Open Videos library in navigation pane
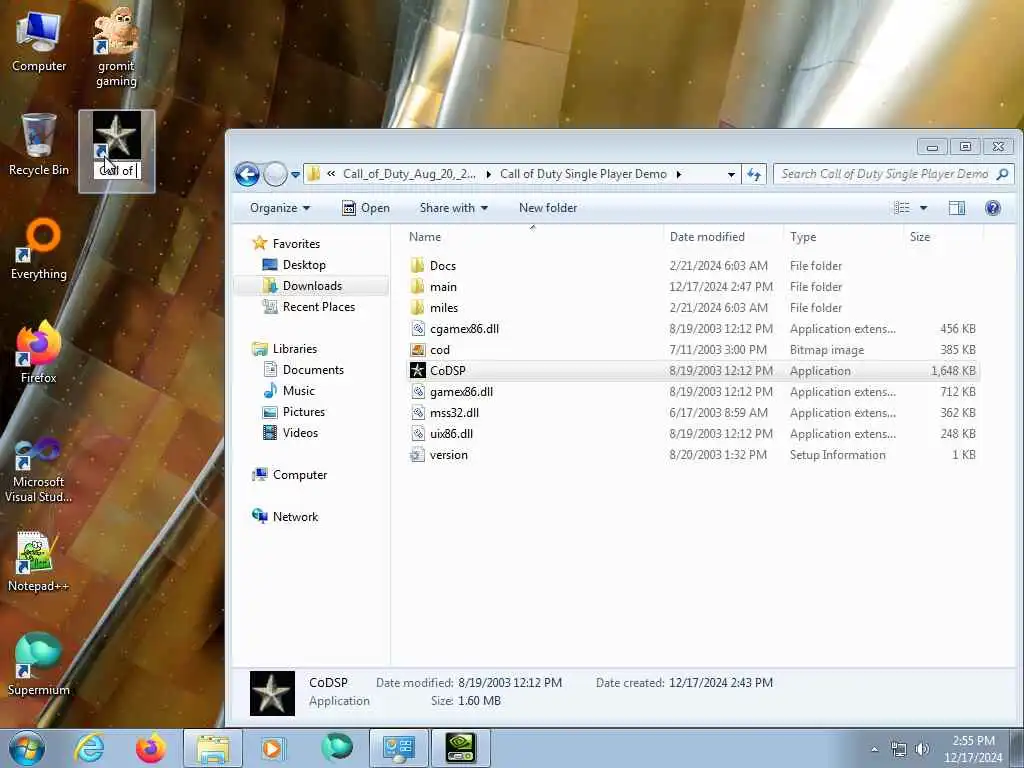The height and width of the screenshot is (768, 1024). (x=290, y=432)
